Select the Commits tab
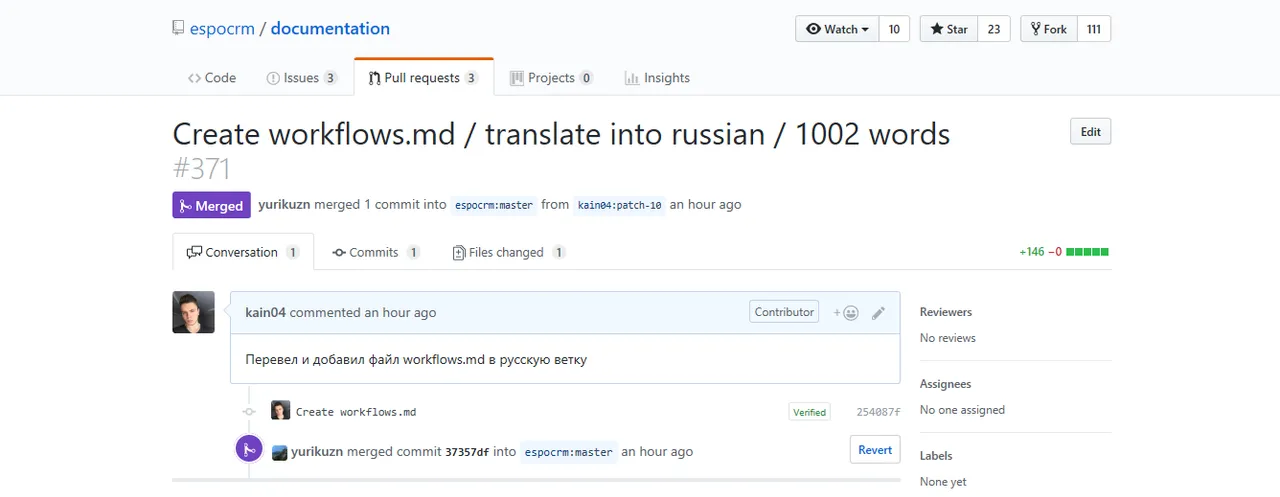The width and height of the screenshot is (1280, 497). click(x=376, y=252)
